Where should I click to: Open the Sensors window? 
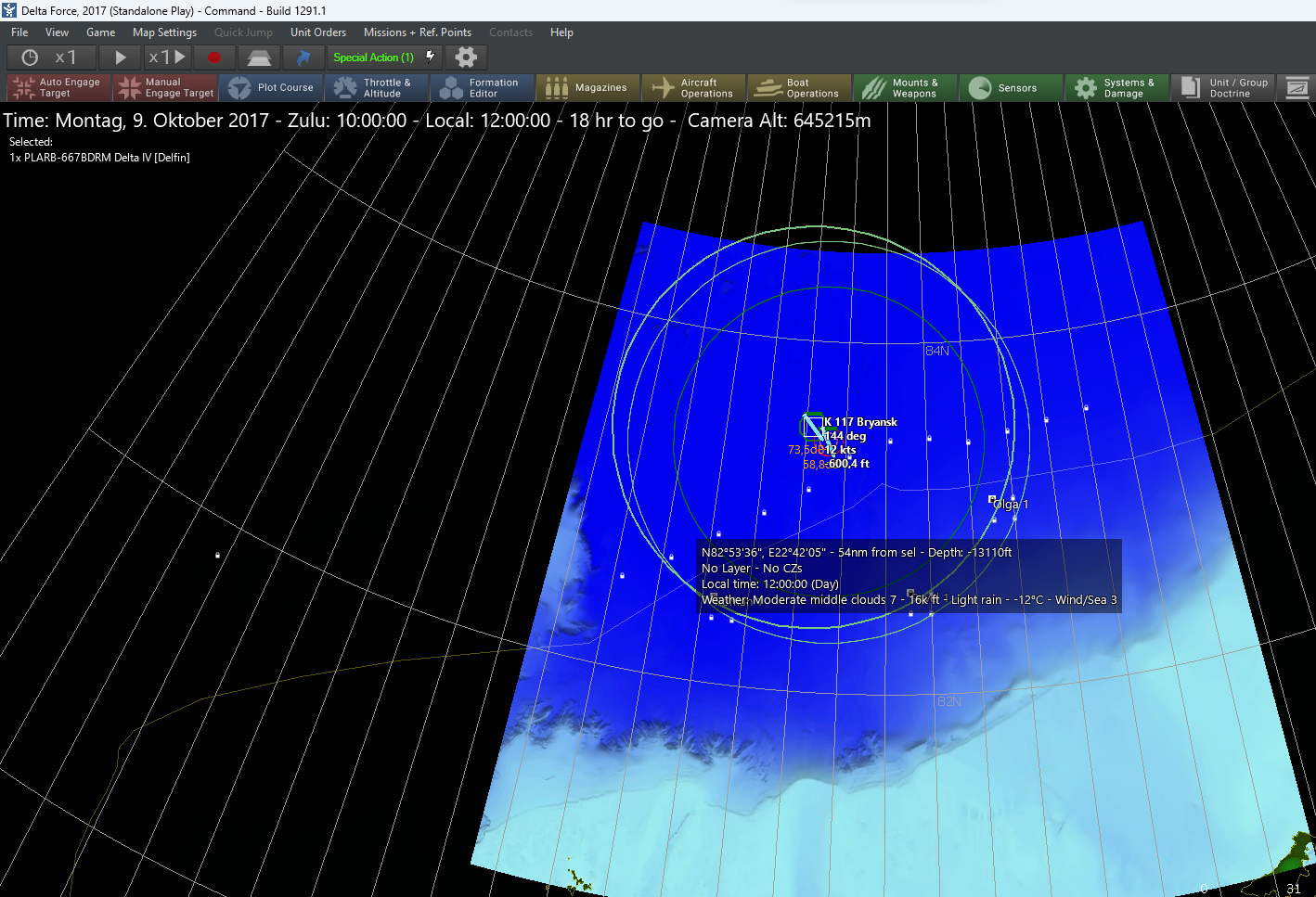point(1012,88)
